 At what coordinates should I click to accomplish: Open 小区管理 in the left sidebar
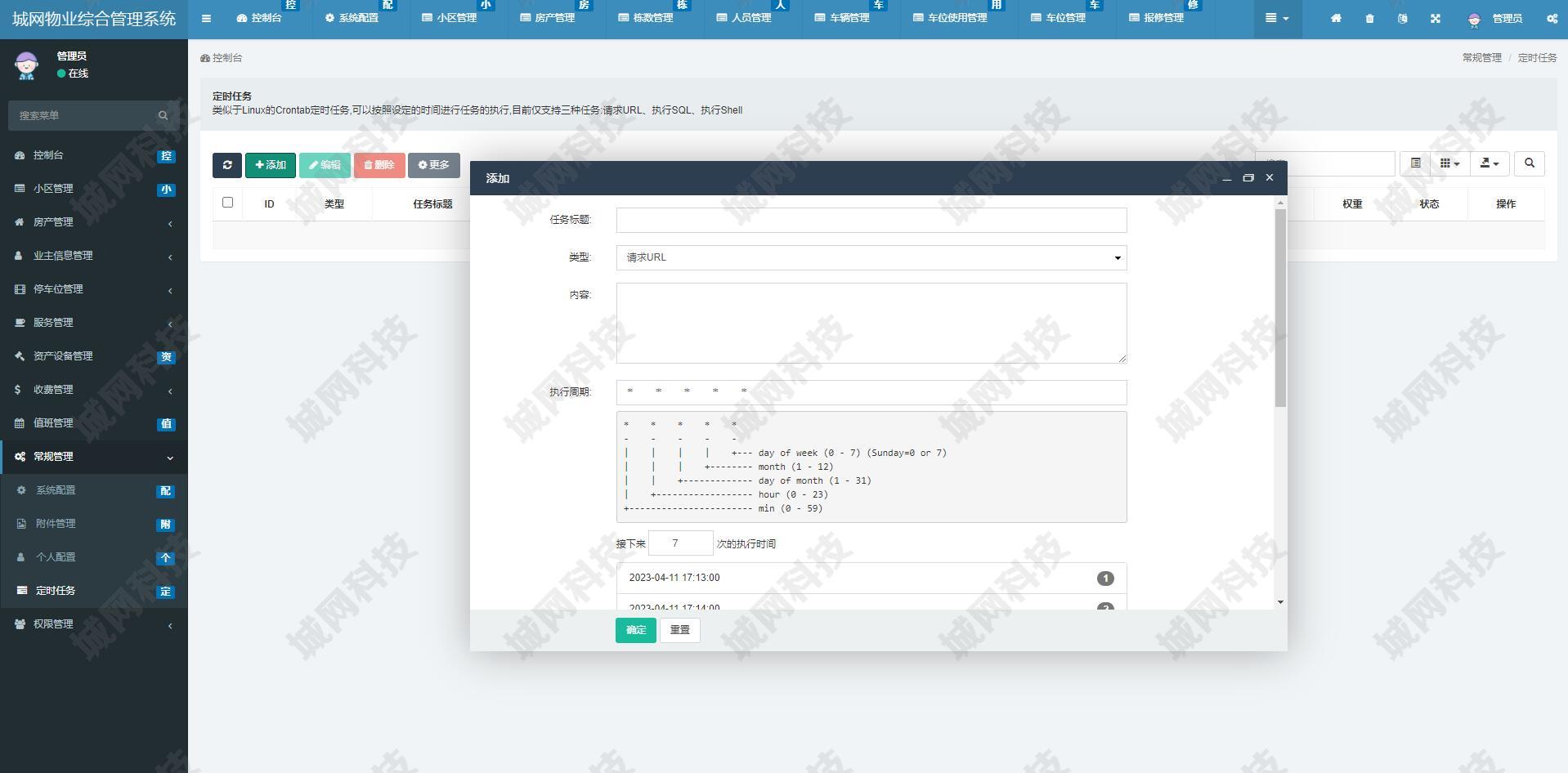(94, 189)
